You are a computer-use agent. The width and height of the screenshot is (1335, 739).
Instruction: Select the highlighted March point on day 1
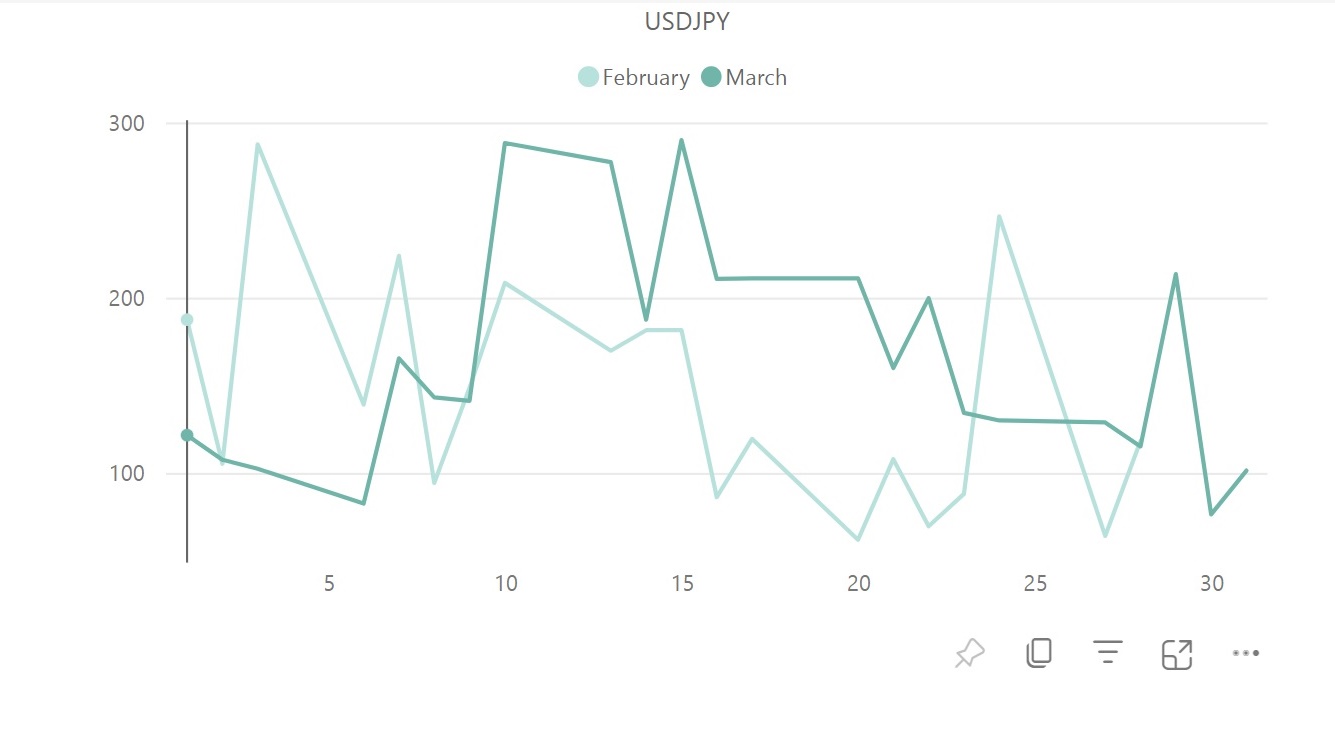pos(187,435)
